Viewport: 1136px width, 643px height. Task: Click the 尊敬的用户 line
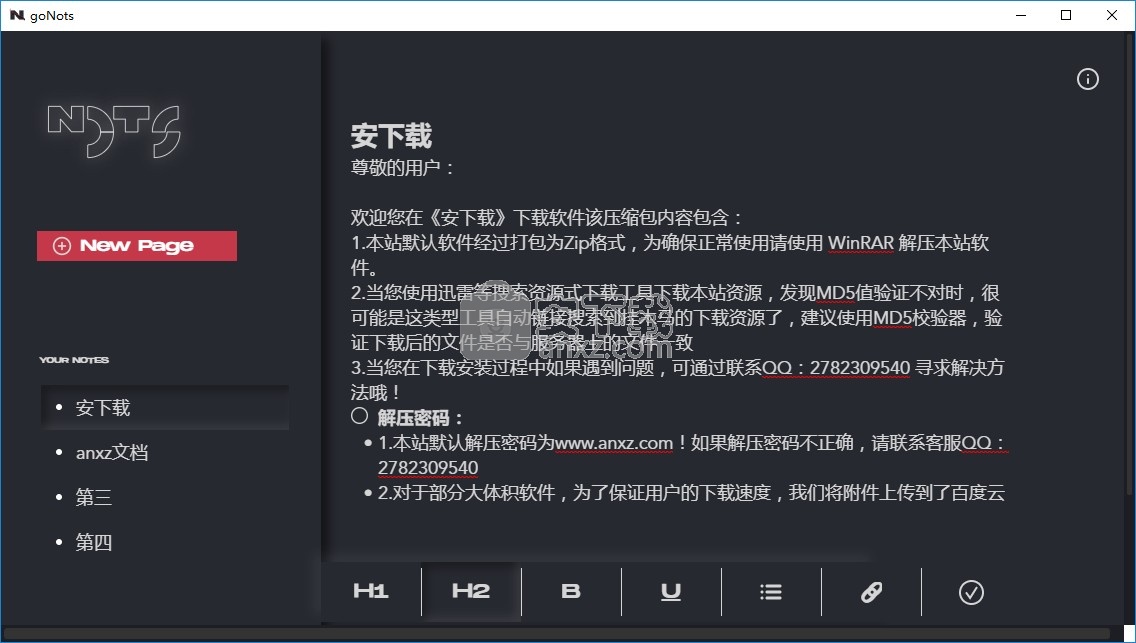coord(403,168)
